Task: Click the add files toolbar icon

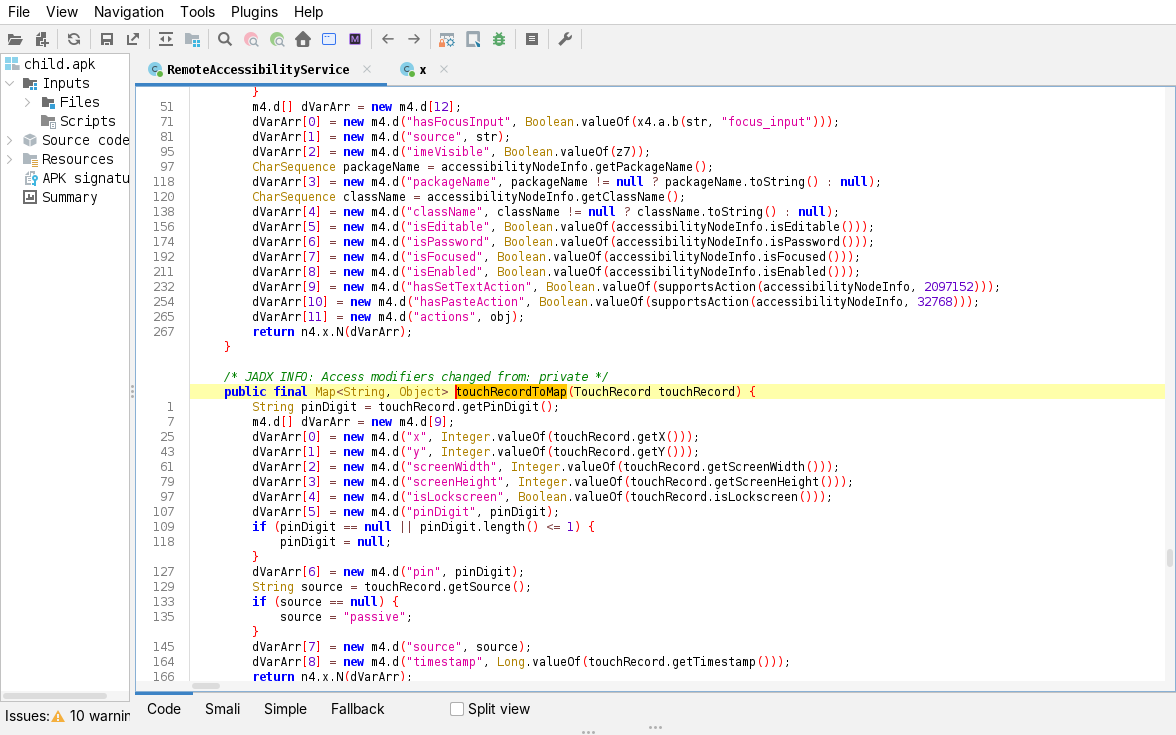Action: 42,40
